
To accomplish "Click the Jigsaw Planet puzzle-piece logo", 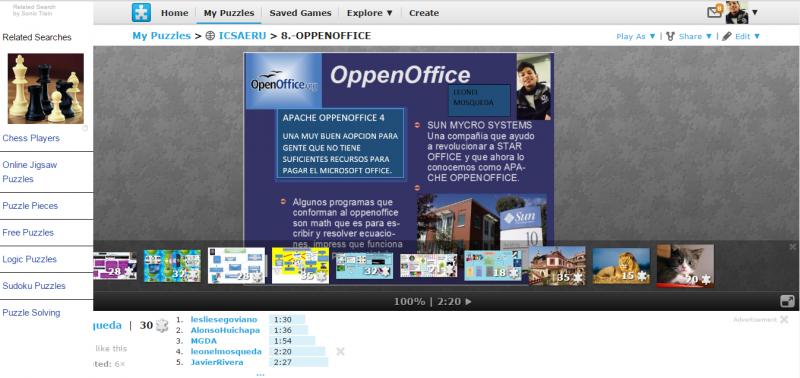I will (141, 13).
